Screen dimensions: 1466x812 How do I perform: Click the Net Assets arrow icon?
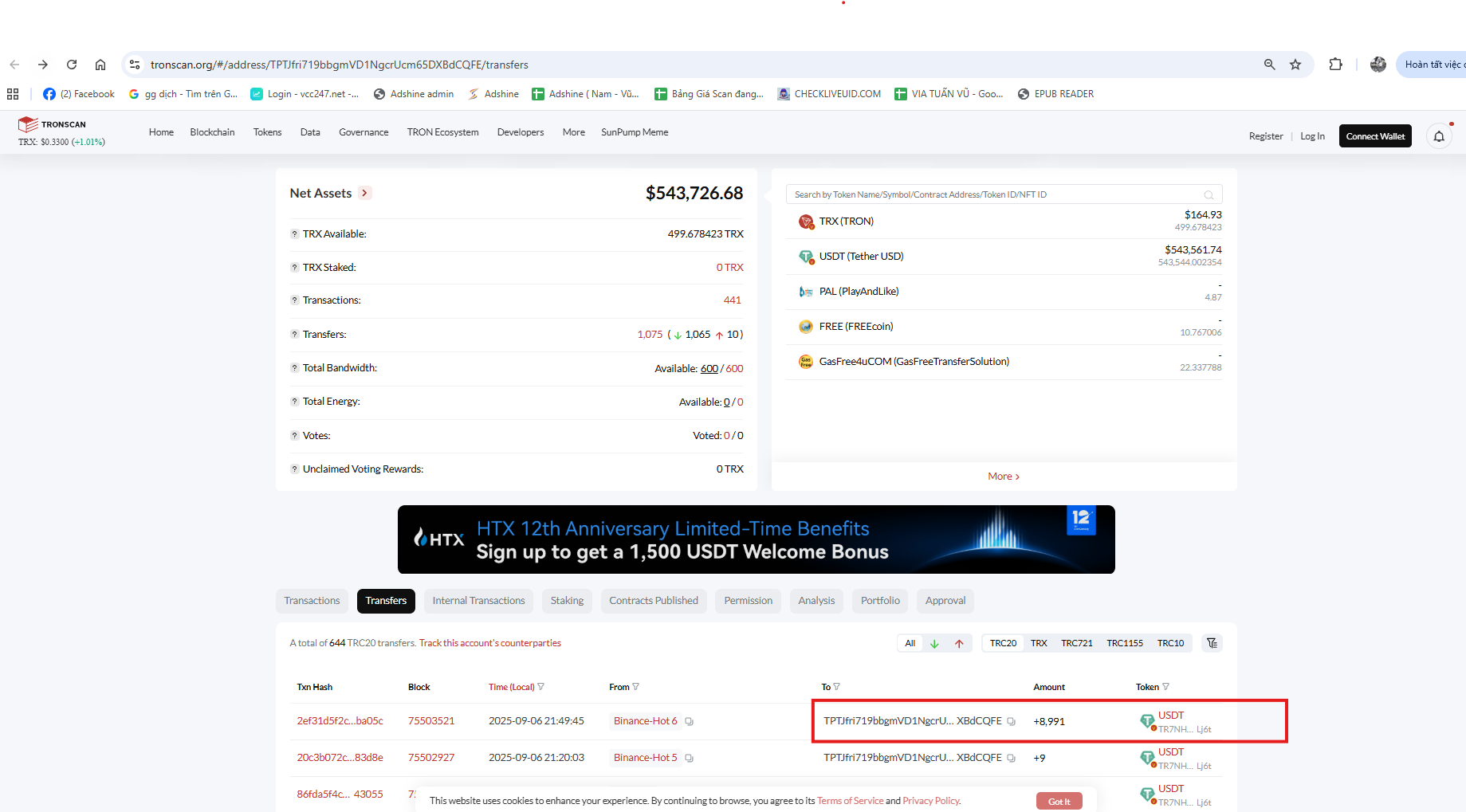[x=365, y=193]
